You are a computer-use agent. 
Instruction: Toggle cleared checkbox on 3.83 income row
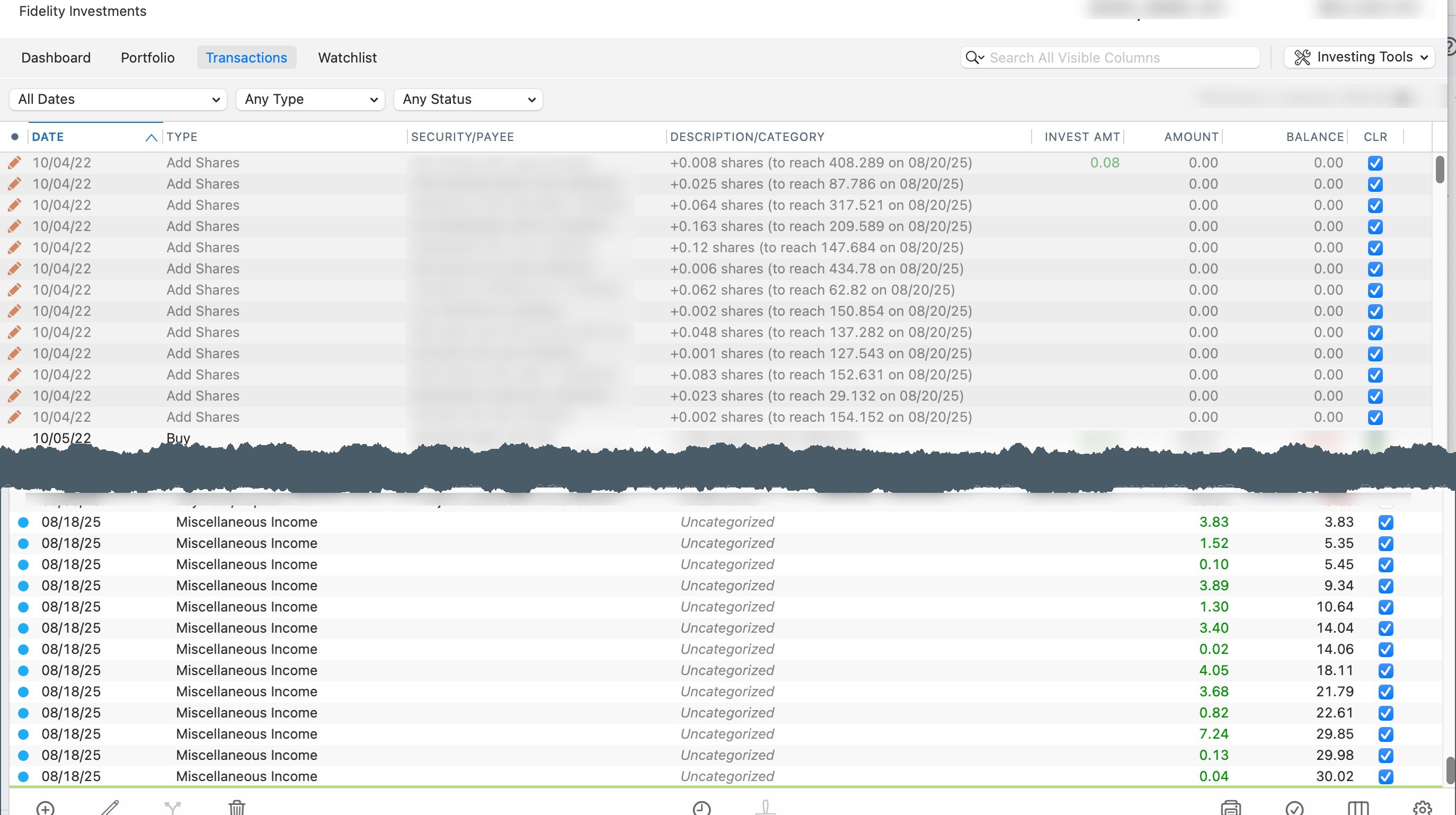point(1386,522)
